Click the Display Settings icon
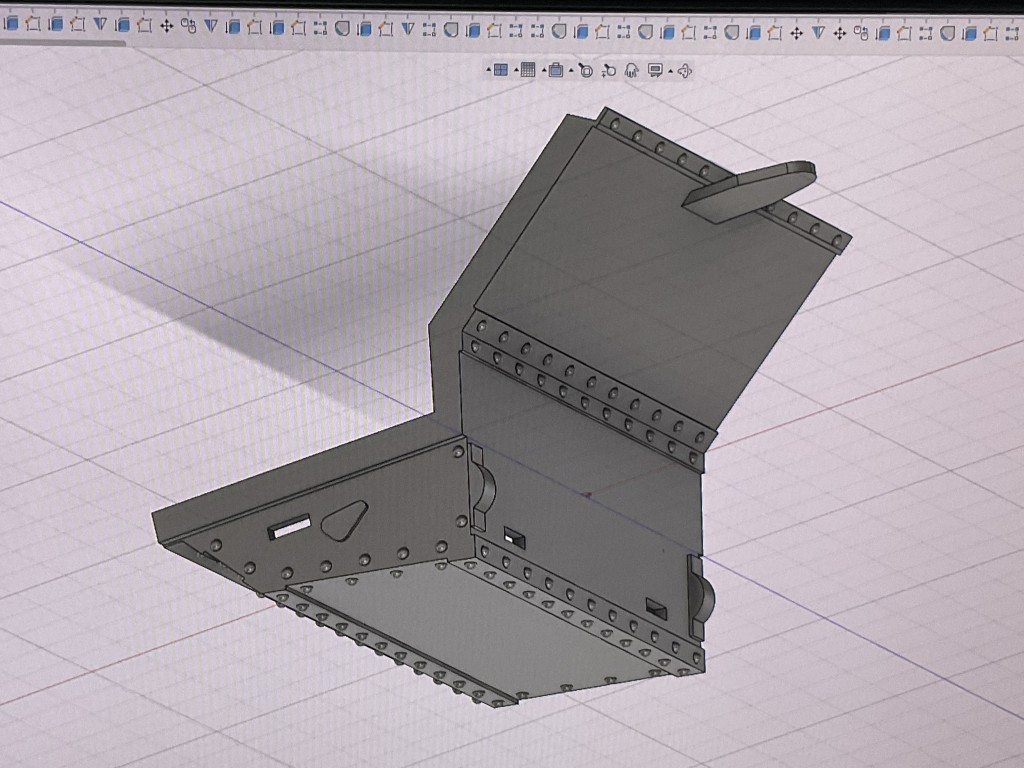 tap(556, 71)
